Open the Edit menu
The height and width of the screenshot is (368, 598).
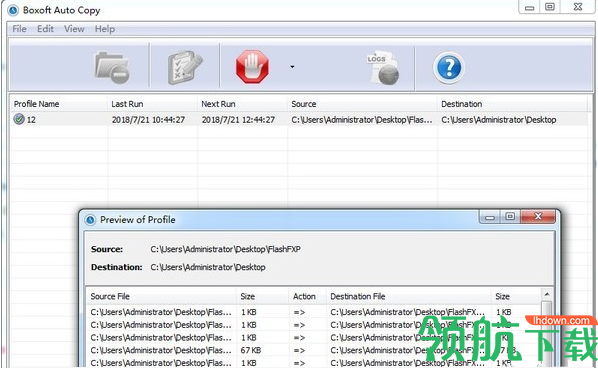coord(45,29)
